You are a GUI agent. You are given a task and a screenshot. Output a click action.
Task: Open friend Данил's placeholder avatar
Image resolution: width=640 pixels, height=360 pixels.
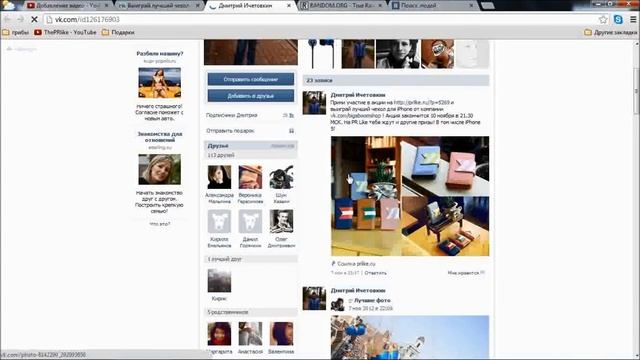250,221
